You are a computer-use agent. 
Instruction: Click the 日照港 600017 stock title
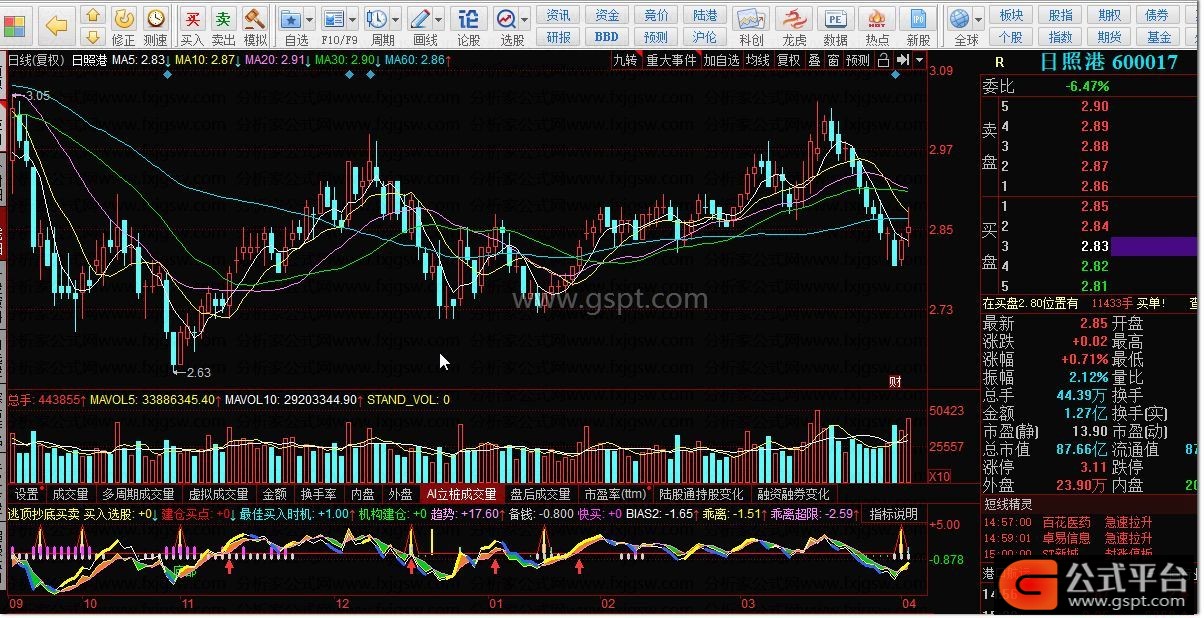pyautogui.click(x=1109, y=62)
